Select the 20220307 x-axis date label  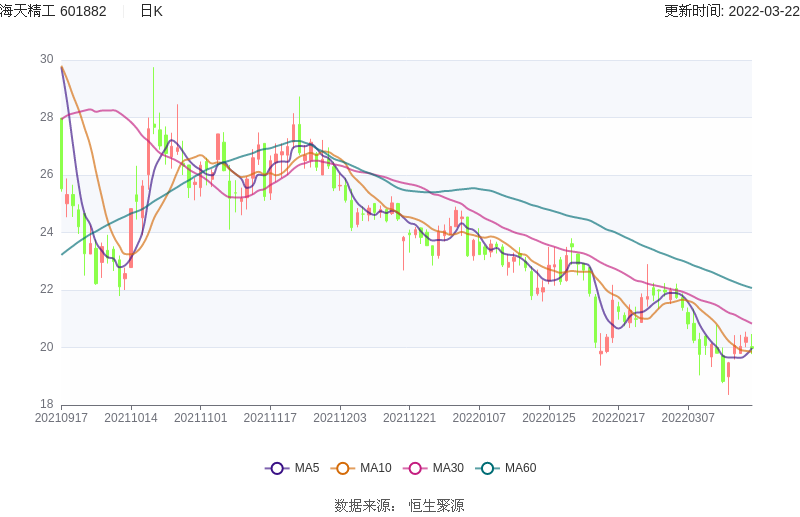pyautogui.click(x=688, y=418)
